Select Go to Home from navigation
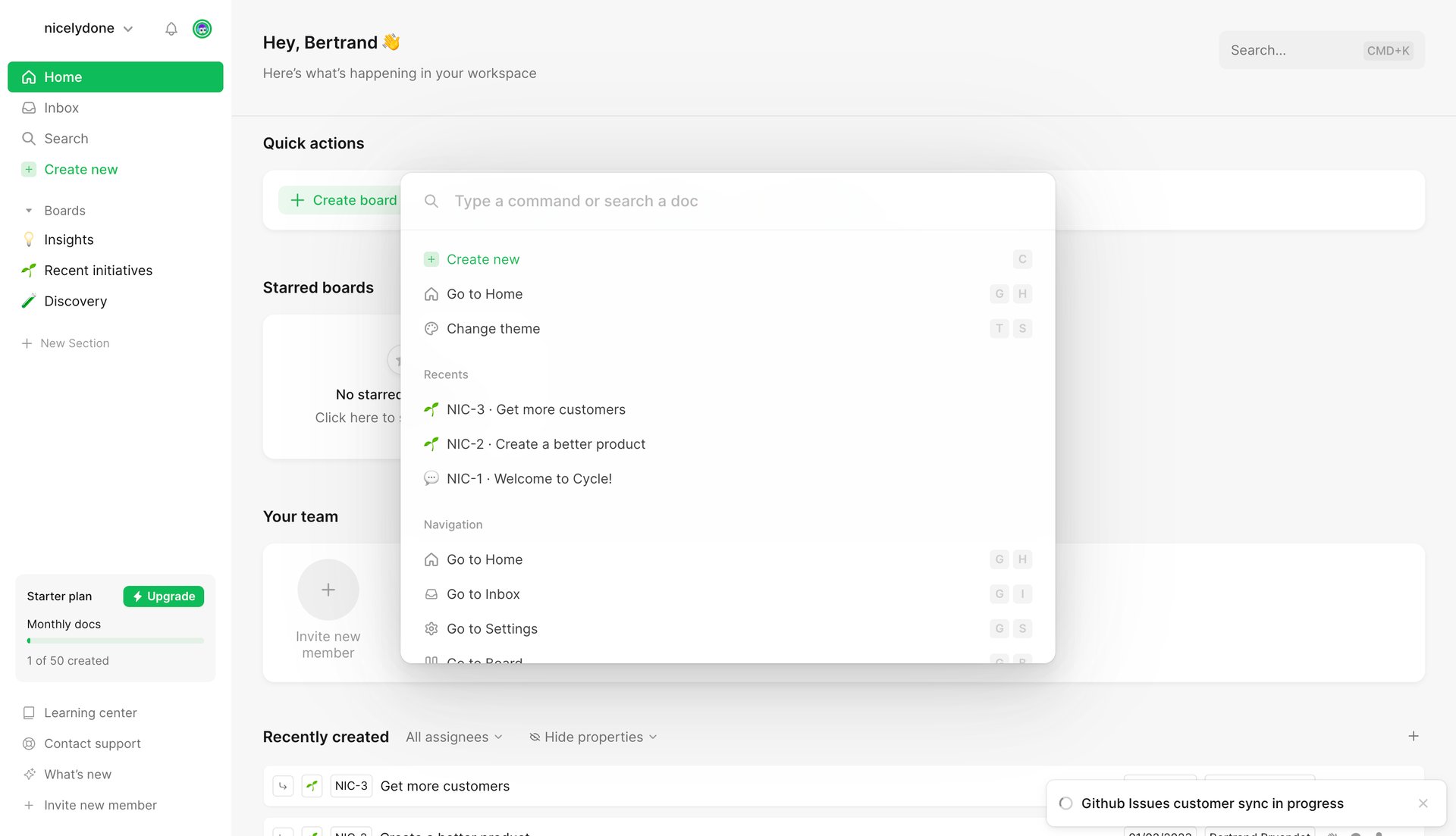The image size is (1456, 836). [x=485, y=559]
